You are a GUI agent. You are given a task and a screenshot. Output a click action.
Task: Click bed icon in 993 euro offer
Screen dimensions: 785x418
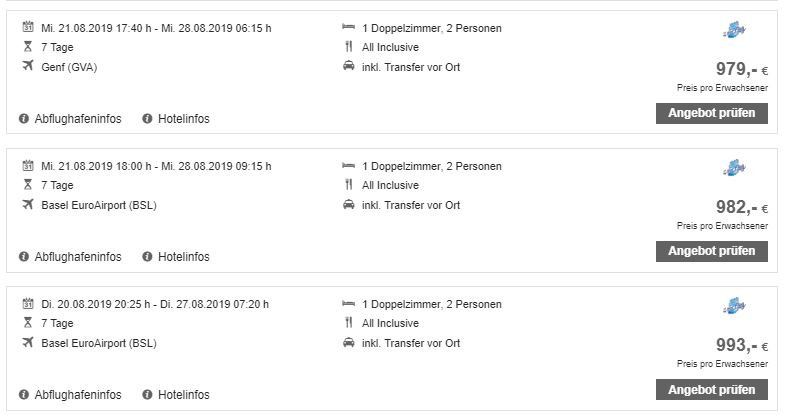point(348,303)
